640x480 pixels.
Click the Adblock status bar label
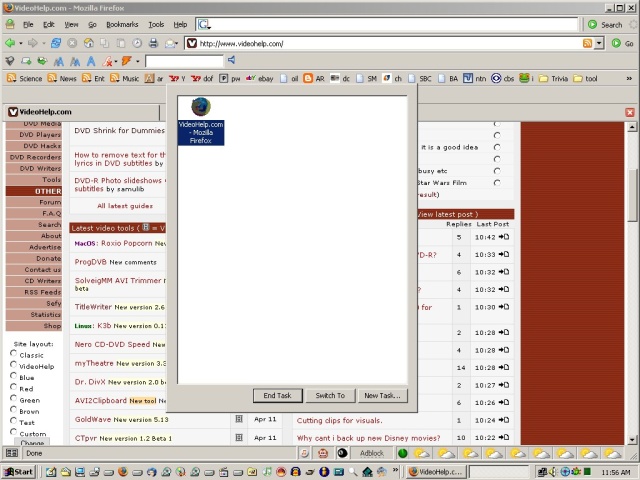(371, 453)
